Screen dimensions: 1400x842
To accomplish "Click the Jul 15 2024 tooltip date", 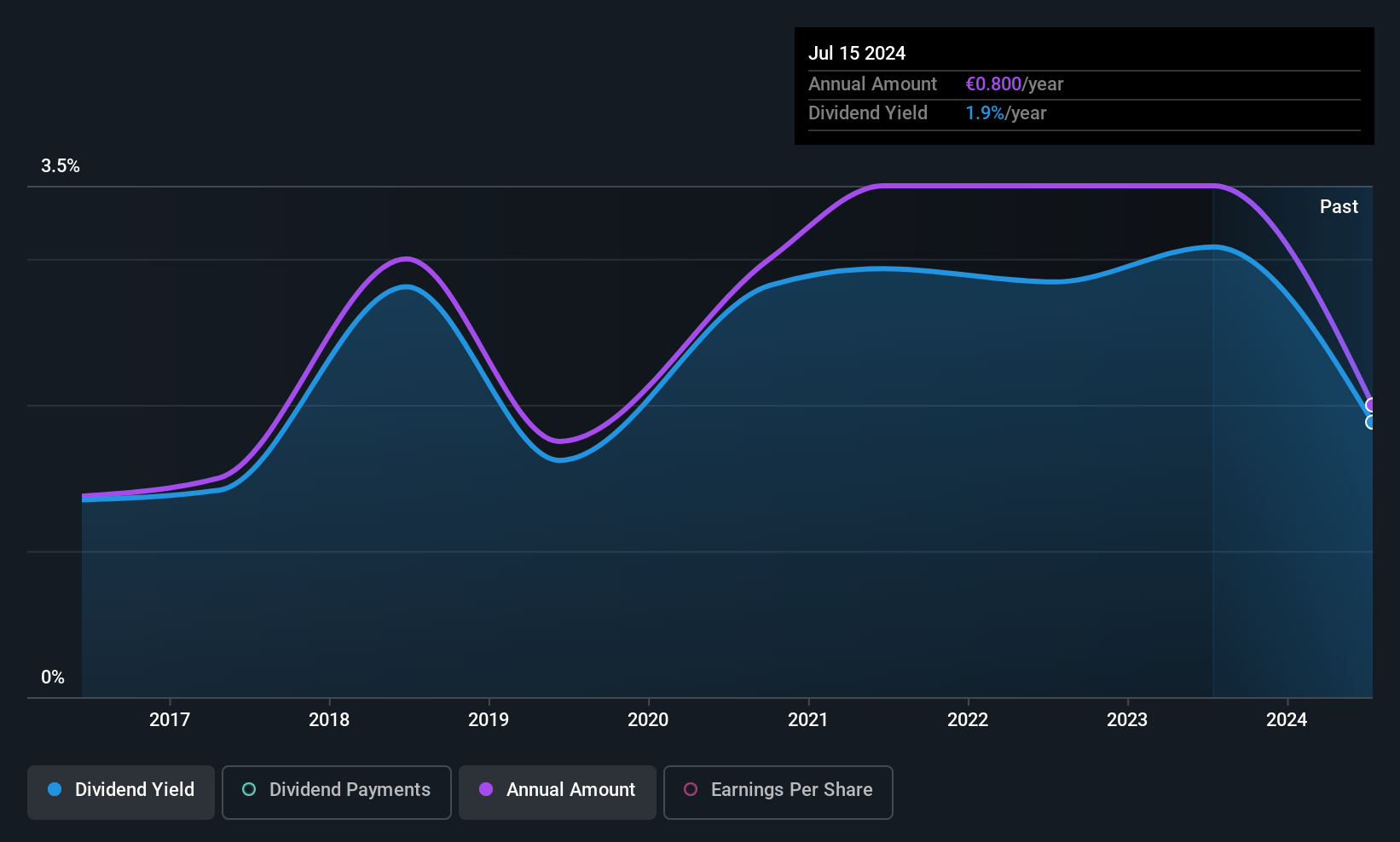I will 857,53.
